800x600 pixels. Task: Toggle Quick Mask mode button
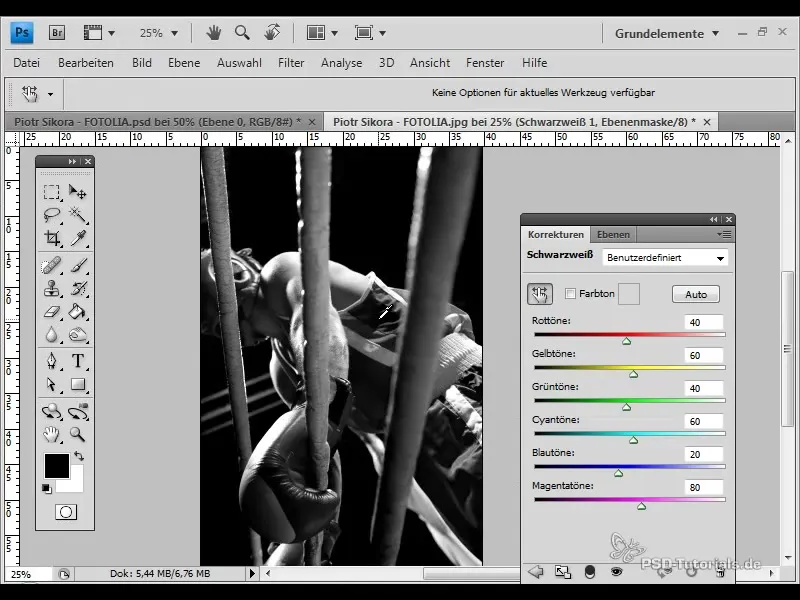point(66,512)
